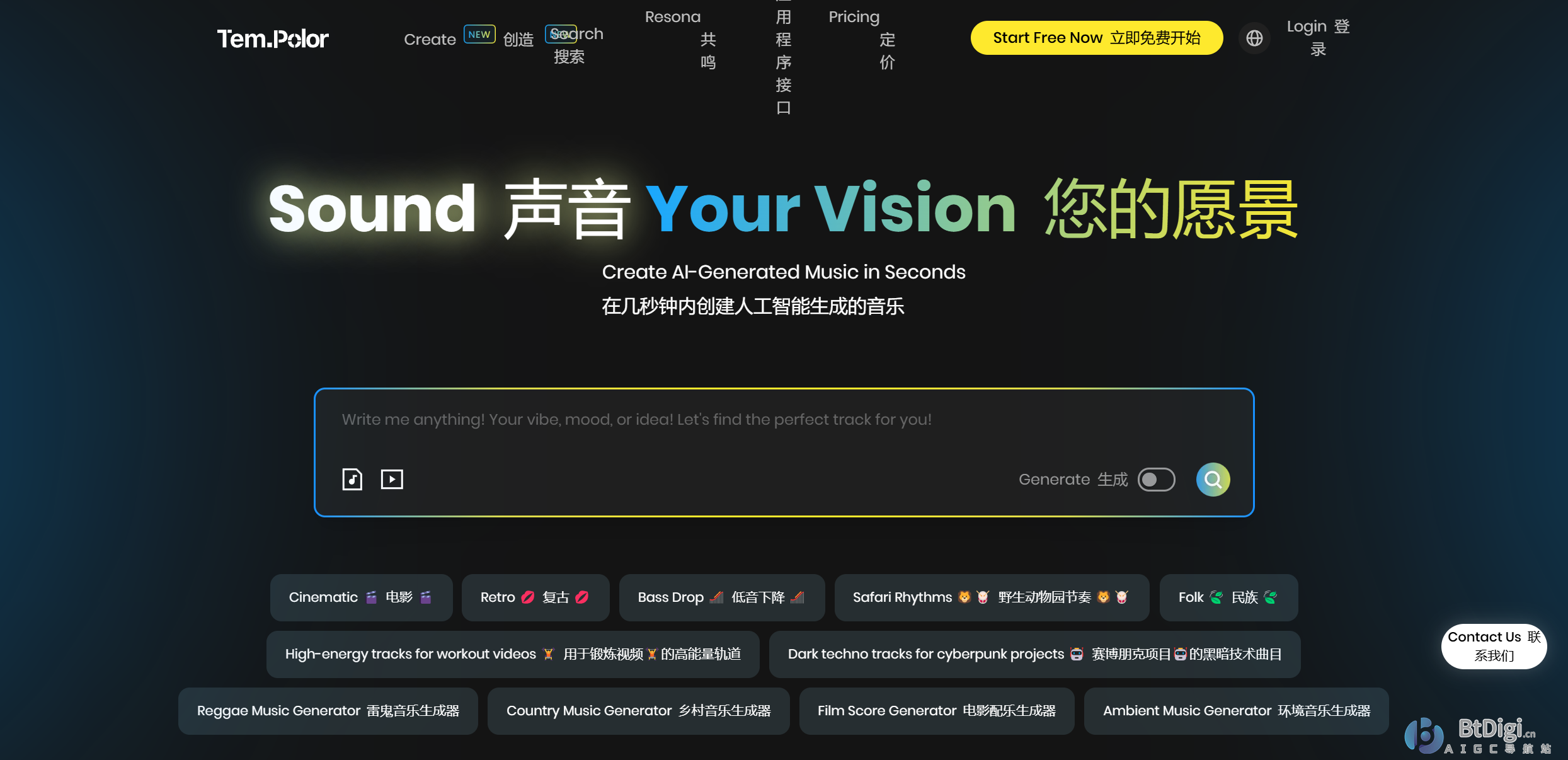The width and height of the screenshot is (1568, 760).
Task: Select the Cinematic style chip
Action: (361, 597)
